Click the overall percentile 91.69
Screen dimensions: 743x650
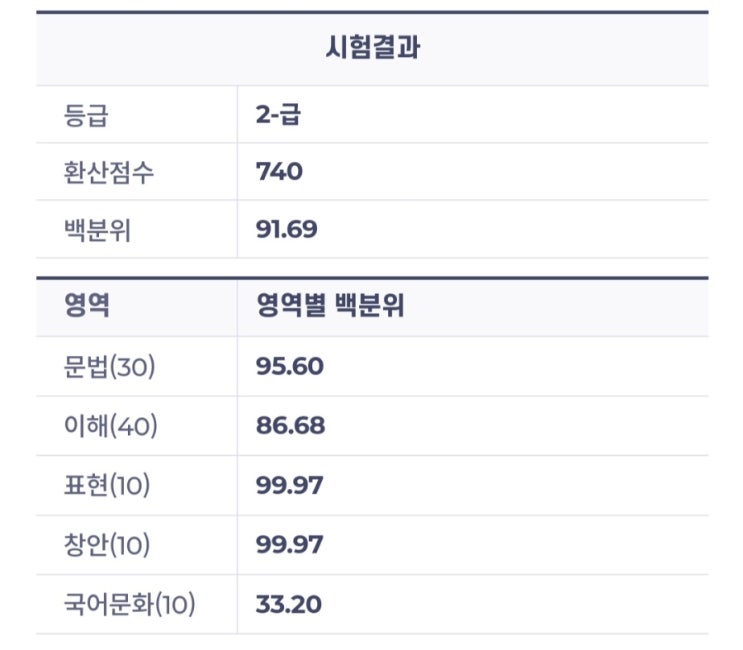pos(286,230)
